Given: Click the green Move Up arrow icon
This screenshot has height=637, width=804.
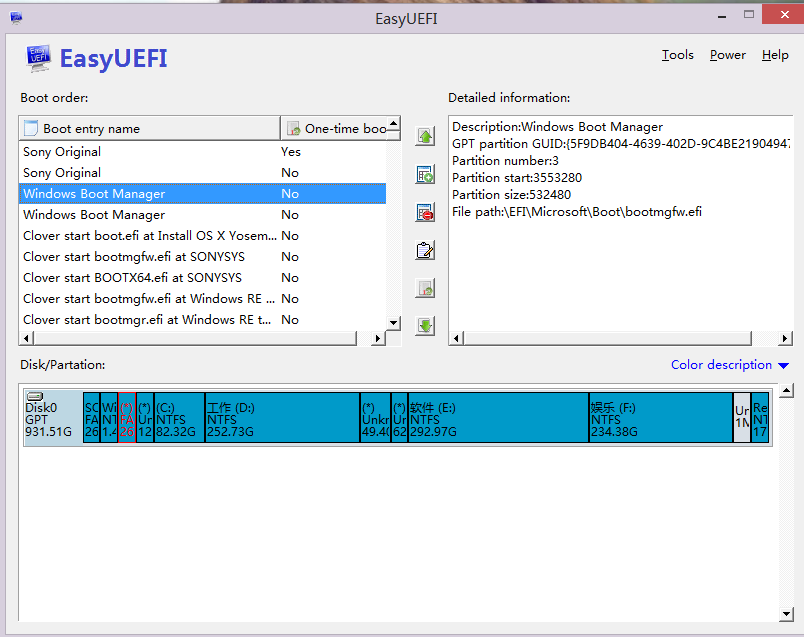Looking at the screenshot, I should (425, 136).
